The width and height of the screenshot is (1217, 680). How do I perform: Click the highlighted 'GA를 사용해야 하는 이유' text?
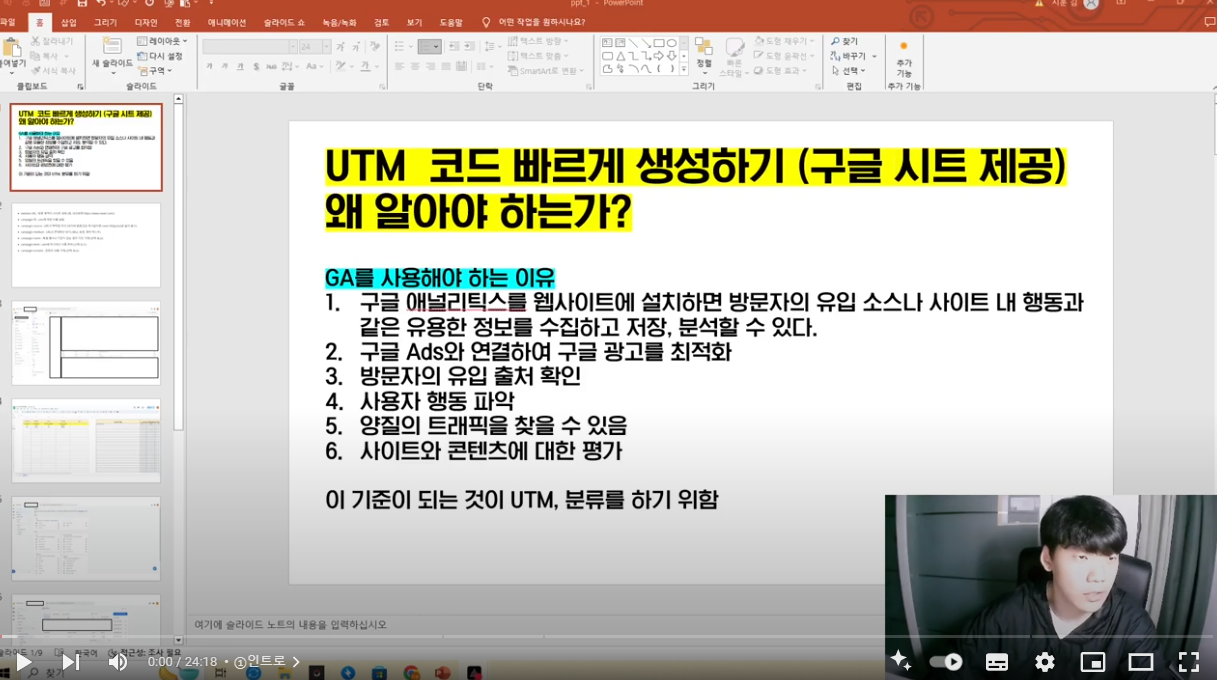pos(440,278)
